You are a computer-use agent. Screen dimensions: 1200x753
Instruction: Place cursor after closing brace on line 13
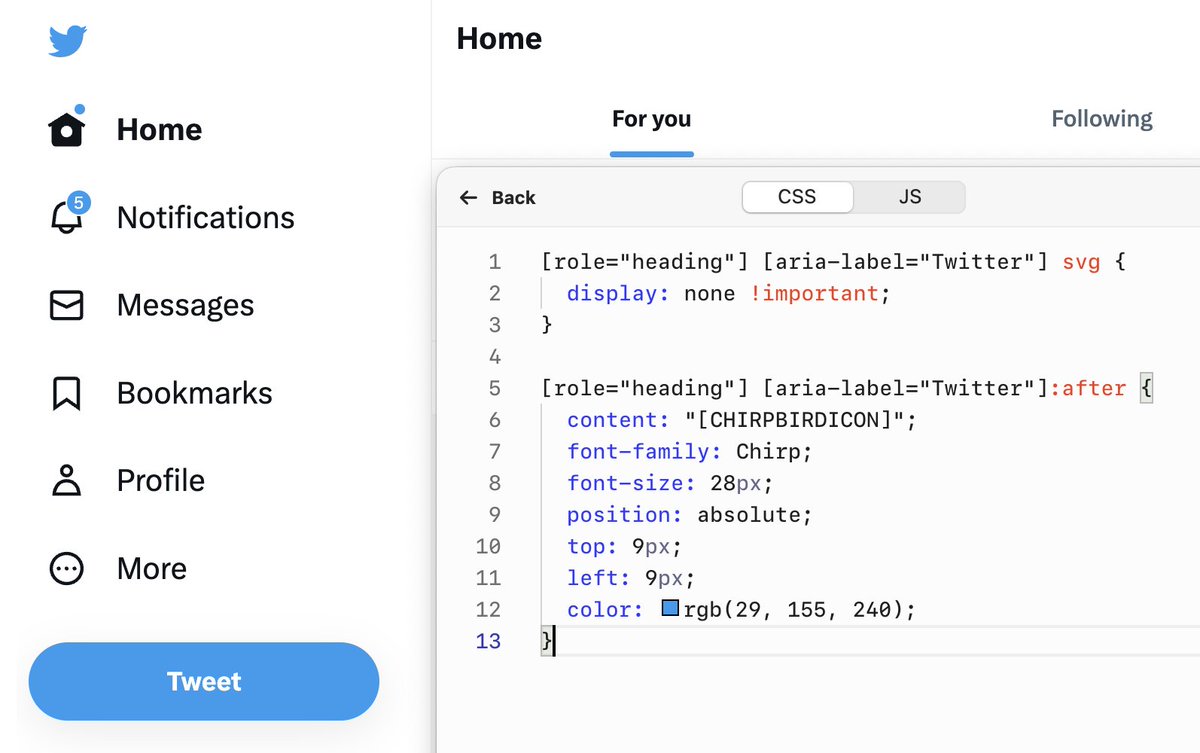tap(554, 641)
